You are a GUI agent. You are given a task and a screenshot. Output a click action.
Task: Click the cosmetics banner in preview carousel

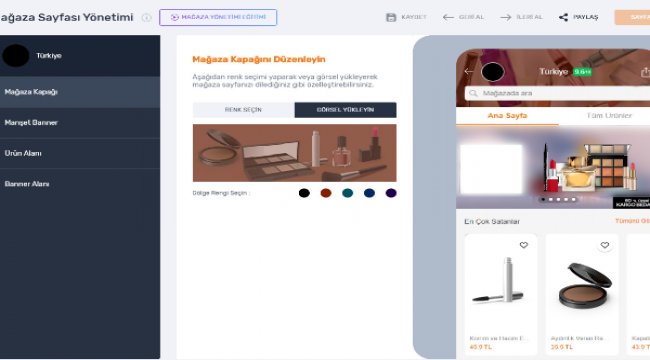click(x=553, y=167)
